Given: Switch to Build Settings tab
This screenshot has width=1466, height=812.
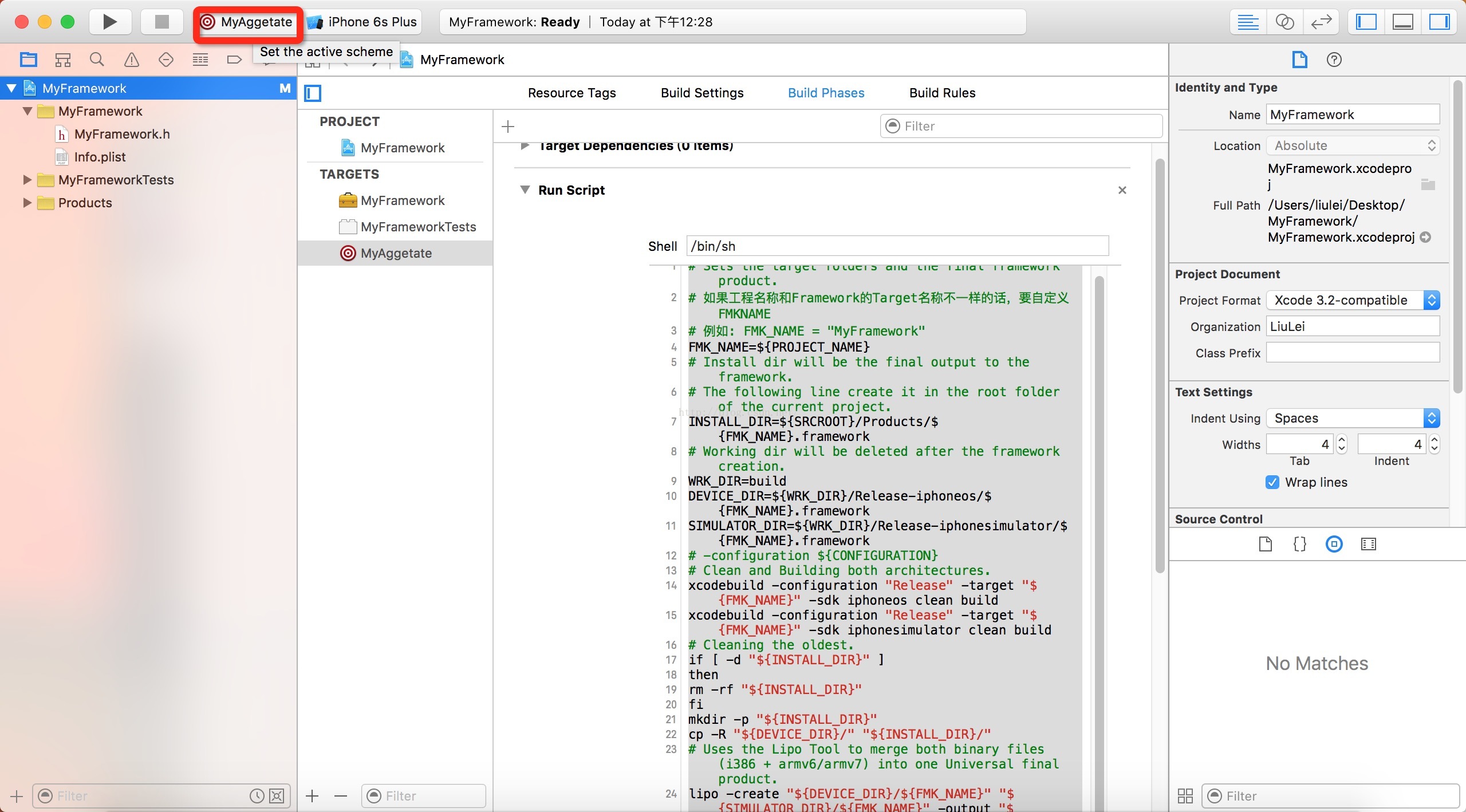Looking at the screenshot, I should (702, 93).
